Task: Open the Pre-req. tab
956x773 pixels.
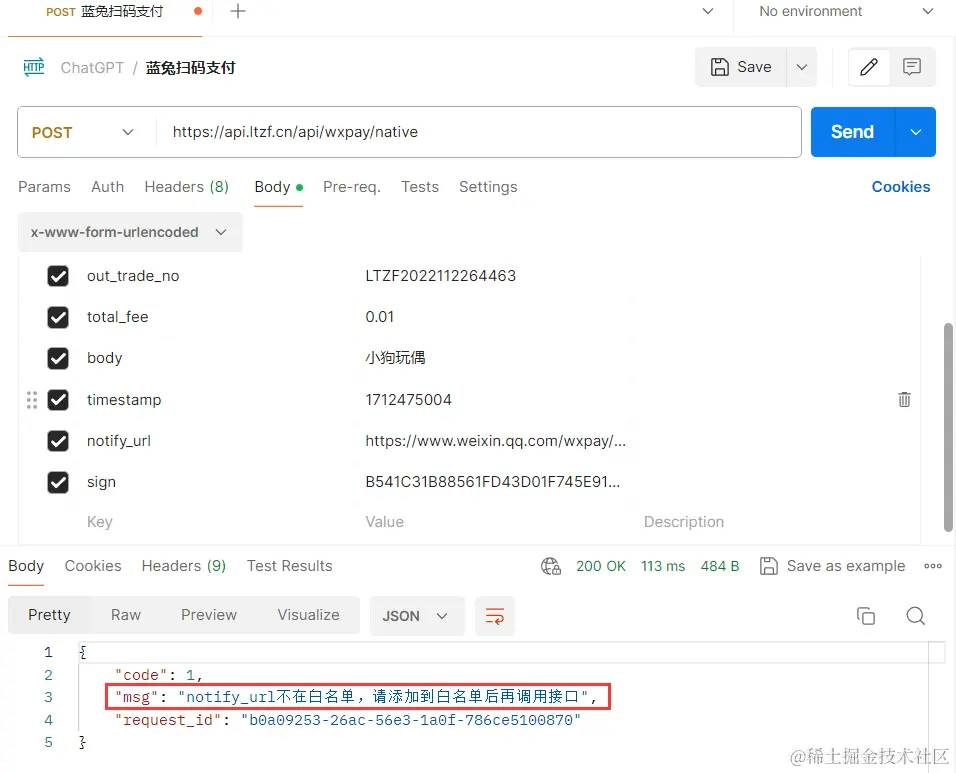Action: pyautogui.click(x=352, y=187)
